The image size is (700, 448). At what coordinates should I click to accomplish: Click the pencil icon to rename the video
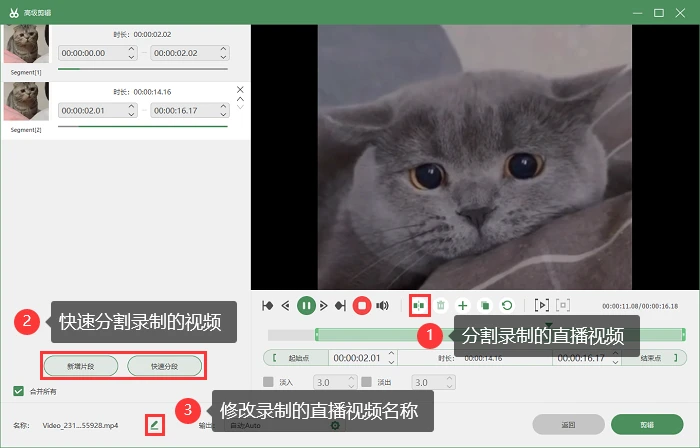pyautogui.click(x=154, y=425)
